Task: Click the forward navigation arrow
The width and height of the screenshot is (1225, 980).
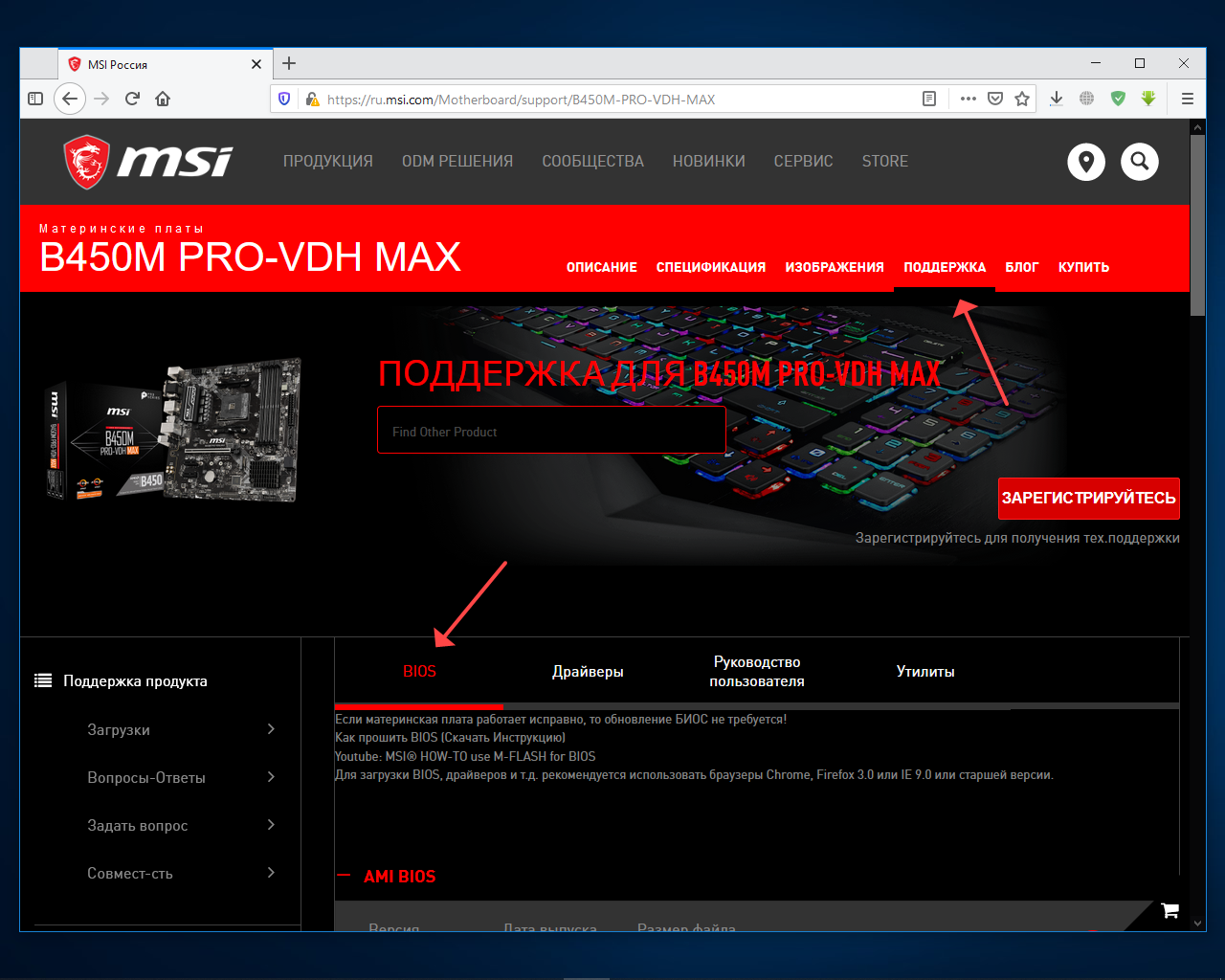Action: pos(102,99)
